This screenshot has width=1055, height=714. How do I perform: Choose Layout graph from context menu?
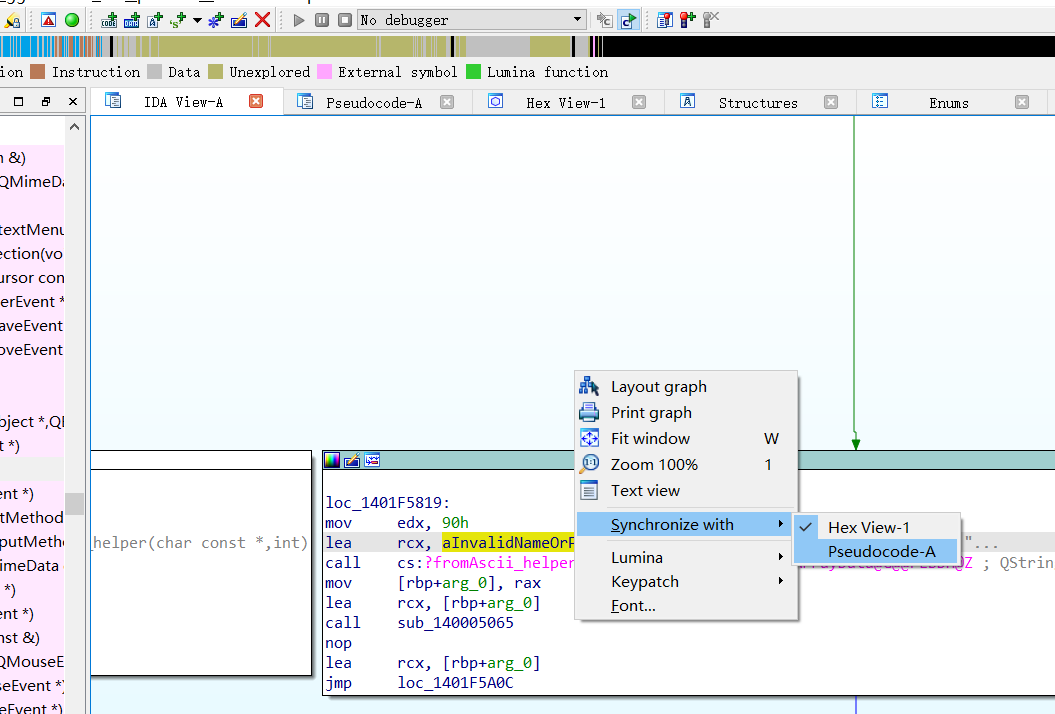click(x=686, y=386)
